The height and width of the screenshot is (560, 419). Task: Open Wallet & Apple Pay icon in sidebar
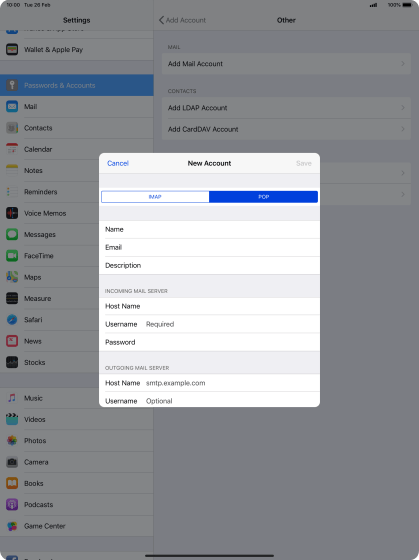(12, 50)
